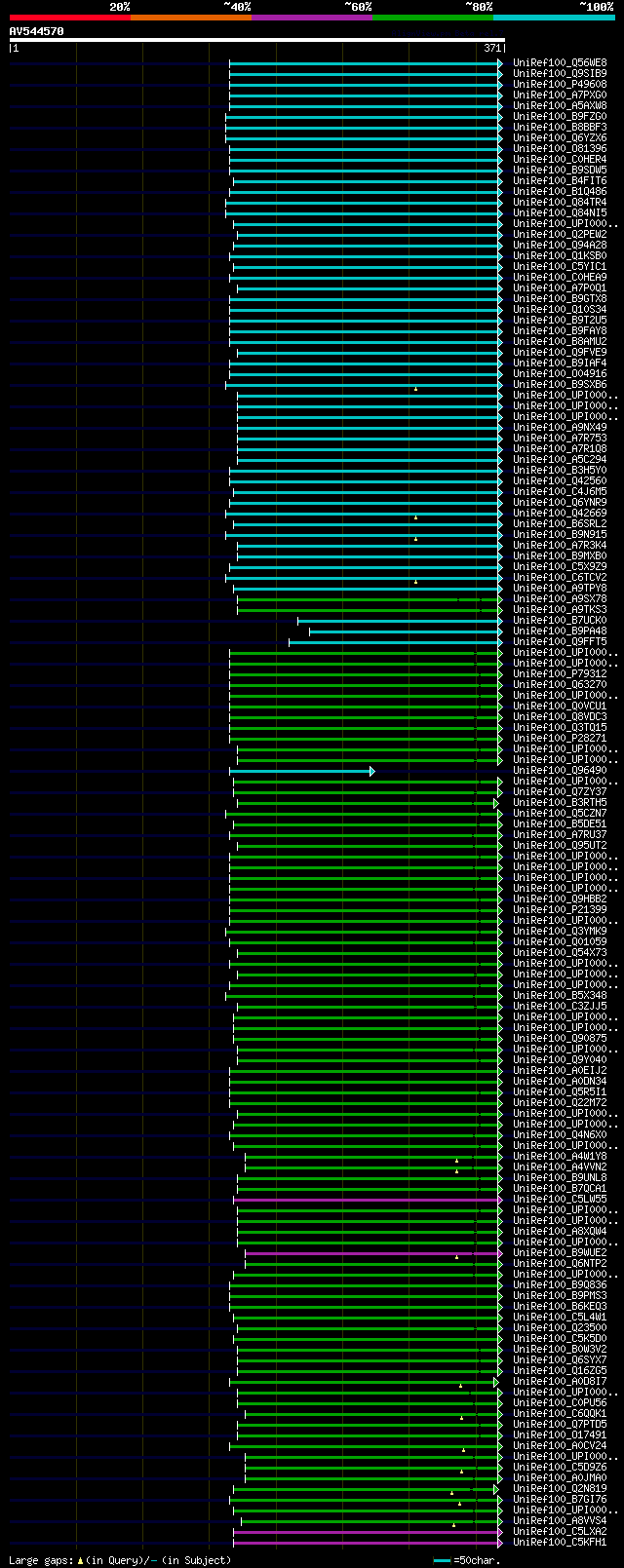
Task: Select the UniRef100_O17491 label
Action: [x=560, y=1434]
